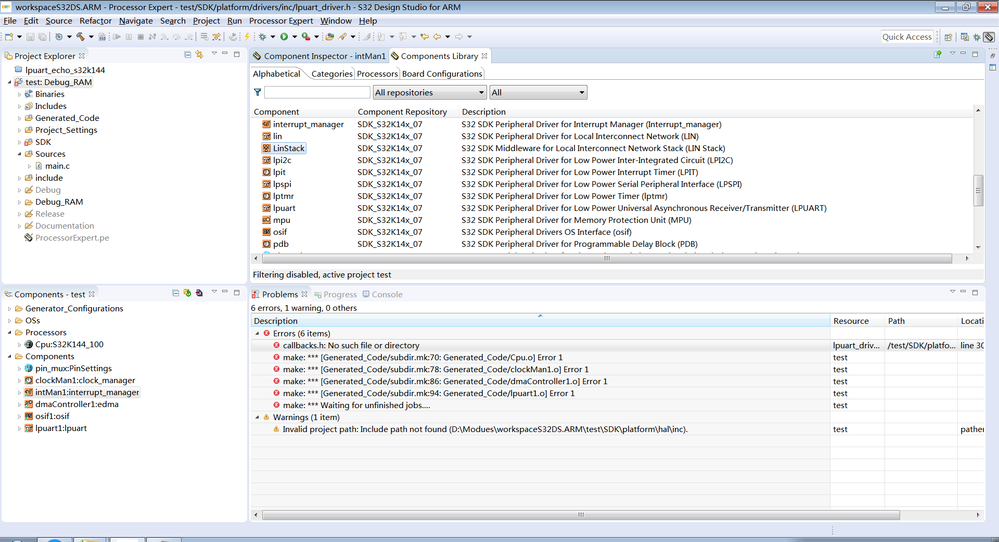The image size is (999, 542).
Task: Click the refresh icon in Components Library header
Action: pos(938,54)
